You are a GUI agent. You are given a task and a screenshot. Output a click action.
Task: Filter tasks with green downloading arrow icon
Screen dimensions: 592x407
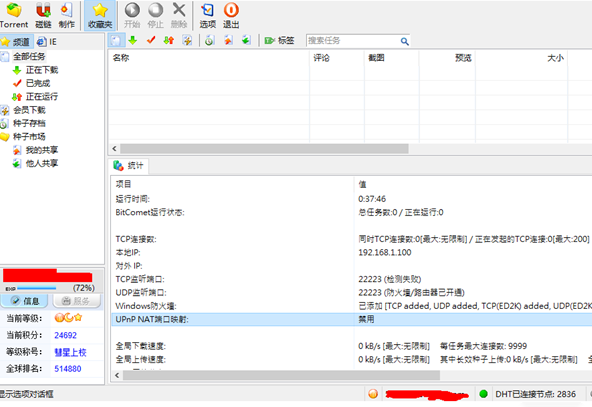coord(133,40)
